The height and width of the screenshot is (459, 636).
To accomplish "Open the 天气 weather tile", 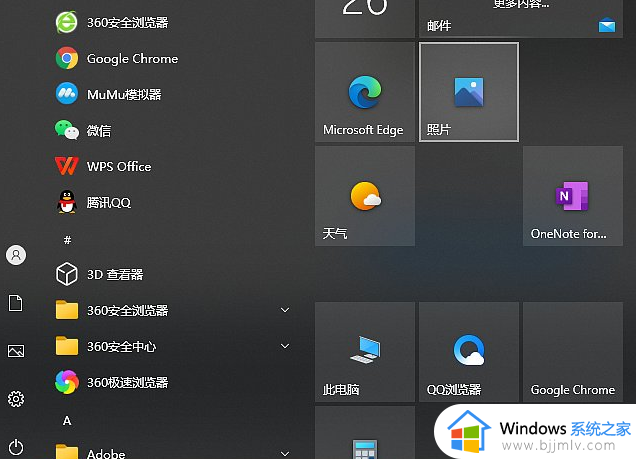I will 365,196.
